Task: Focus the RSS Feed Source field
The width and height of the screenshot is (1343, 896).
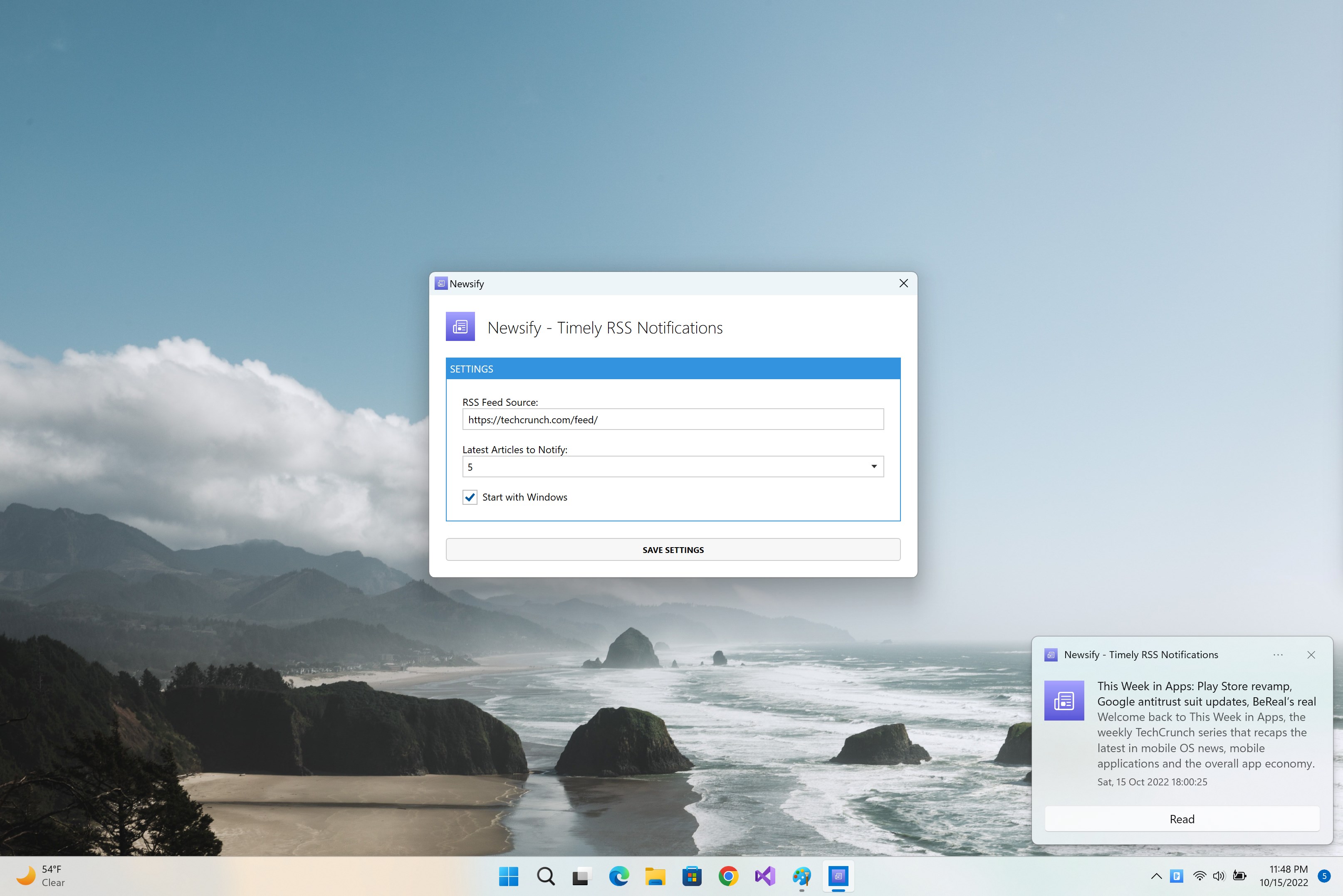Action: 673,420
